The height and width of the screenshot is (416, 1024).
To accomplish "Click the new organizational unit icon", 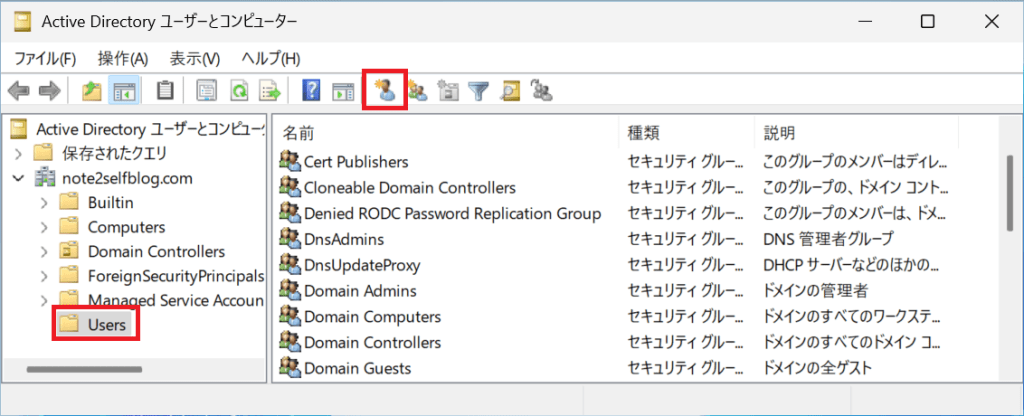I will [448, 91].
